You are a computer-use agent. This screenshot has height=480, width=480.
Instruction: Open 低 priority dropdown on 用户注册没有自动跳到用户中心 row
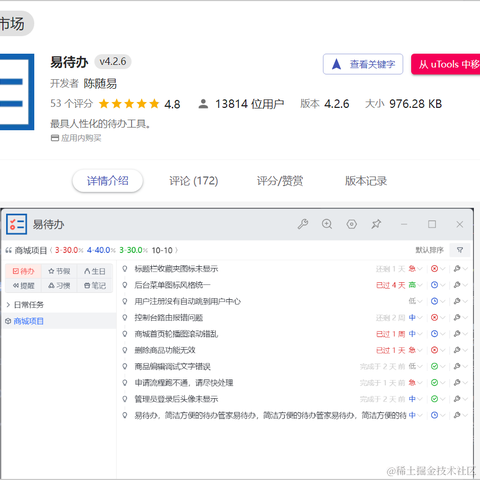[415, 301]
